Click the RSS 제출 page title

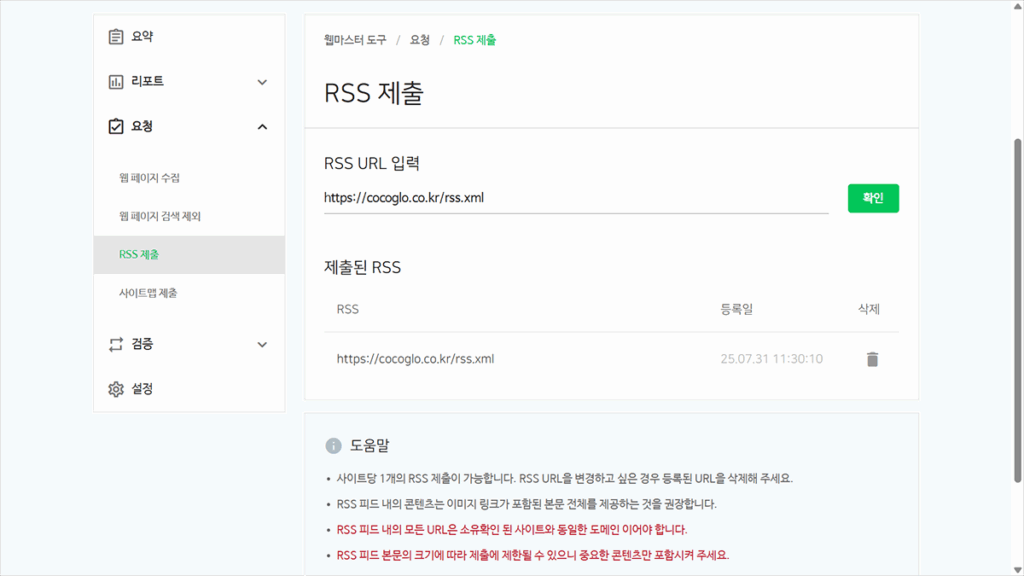[x=374, y=93]
